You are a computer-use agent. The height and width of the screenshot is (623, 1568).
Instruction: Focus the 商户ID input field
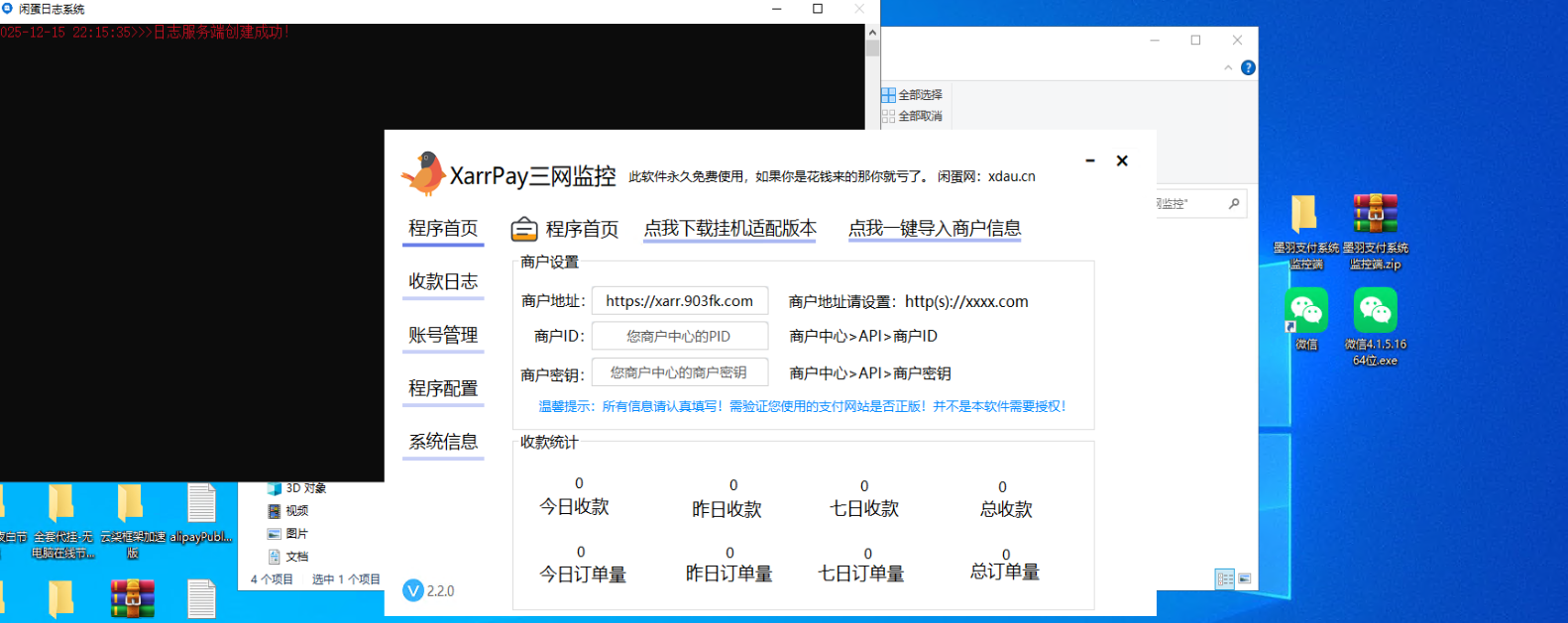[680, 337]
